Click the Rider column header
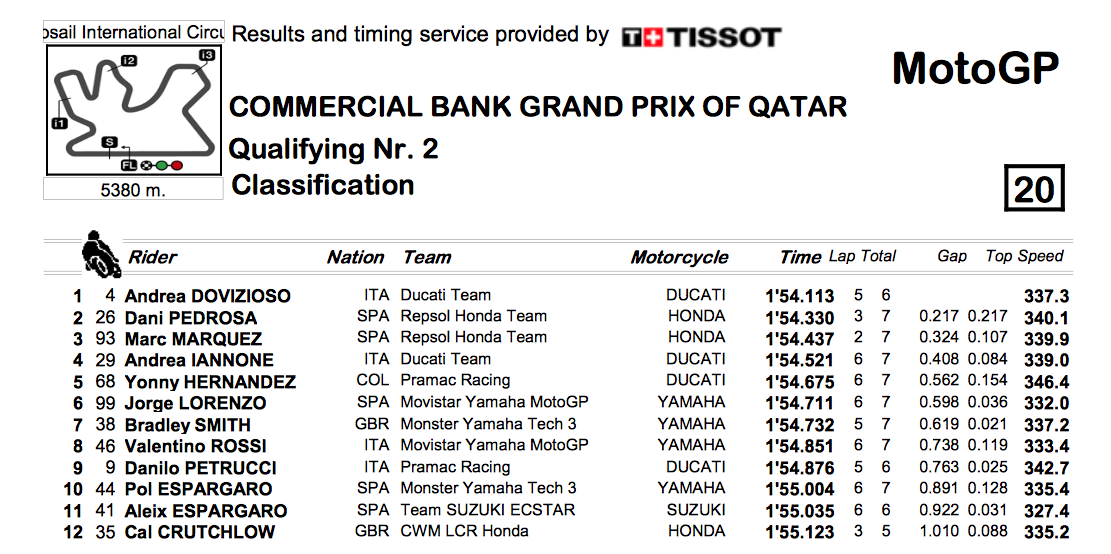The height and width of the screenshot is (554, 1111). pyautogui.click(x=152, y=256)
